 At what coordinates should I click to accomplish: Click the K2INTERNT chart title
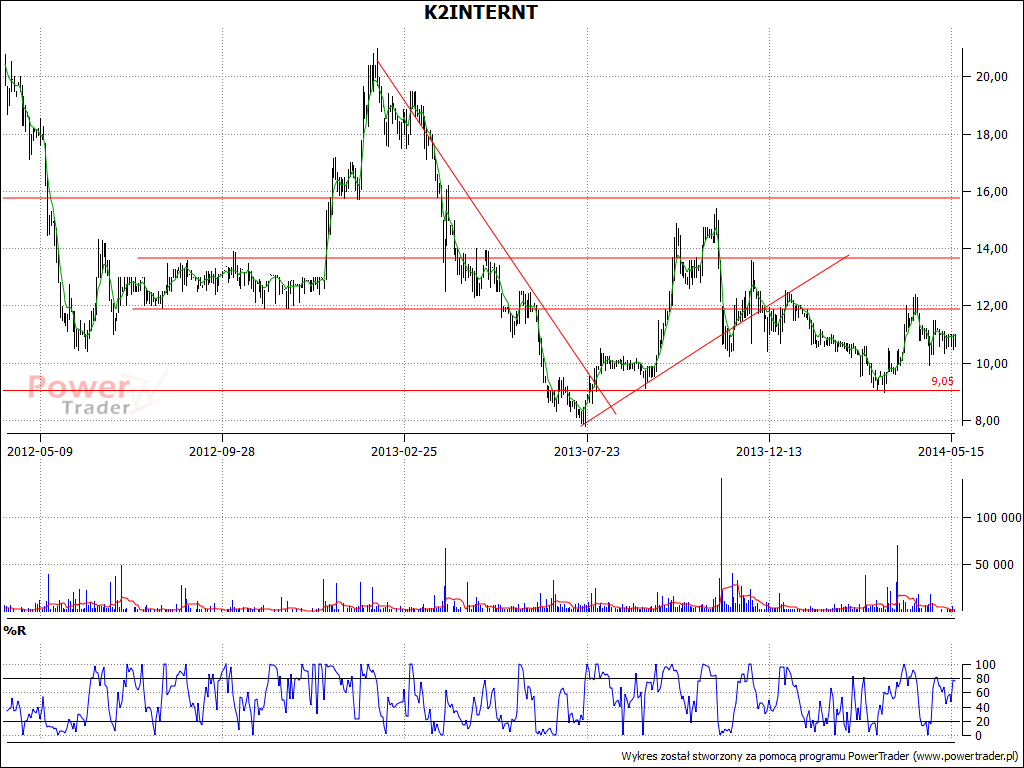481,12
